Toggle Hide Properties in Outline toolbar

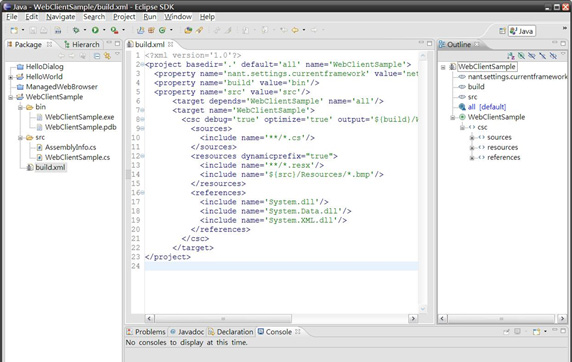click(532, 56)
